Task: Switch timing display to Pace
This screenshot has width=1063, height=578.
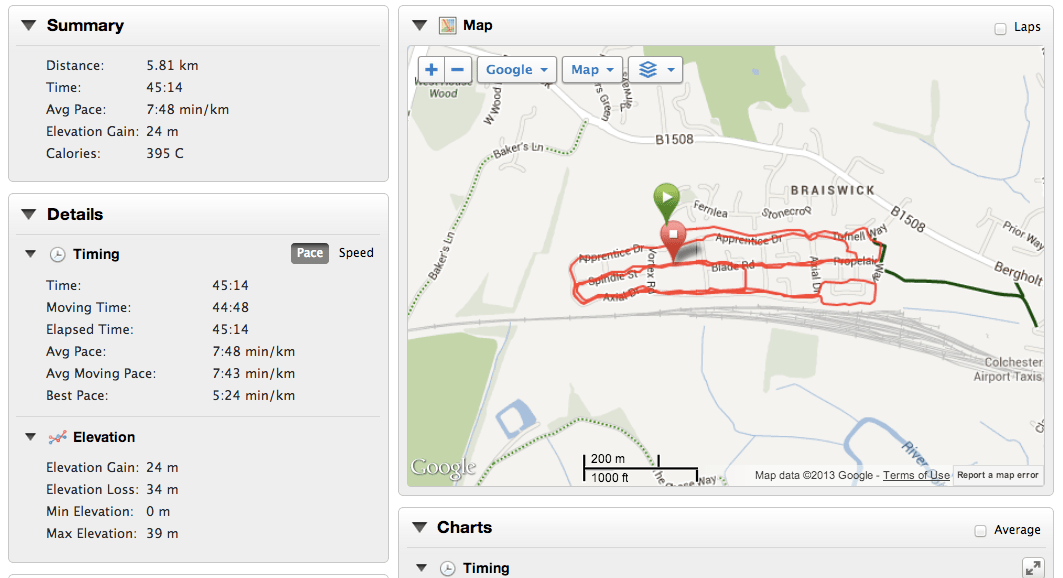Action: tap(310, 253)
